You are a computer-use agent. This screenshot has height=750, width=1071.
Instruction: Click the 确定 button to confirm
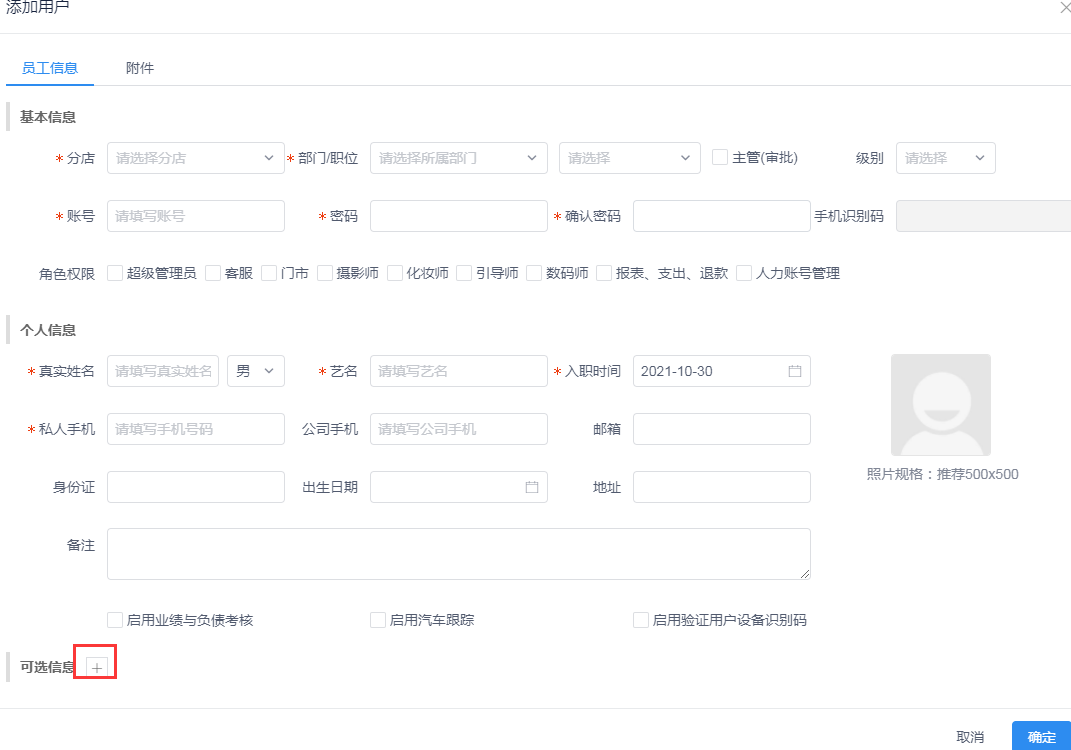pos(1042,736)
